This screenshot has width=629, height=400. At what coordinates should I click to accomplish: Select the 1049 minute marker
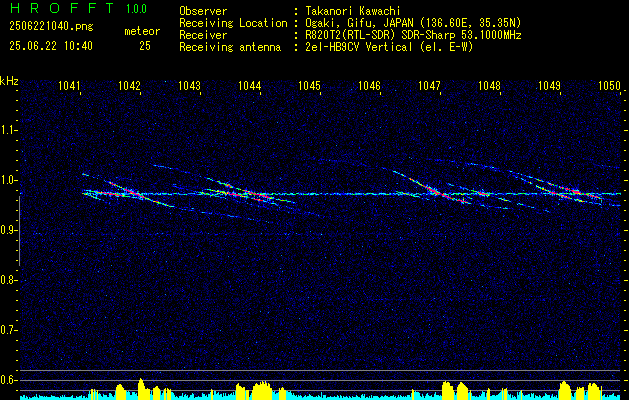[x=549, y=85]
